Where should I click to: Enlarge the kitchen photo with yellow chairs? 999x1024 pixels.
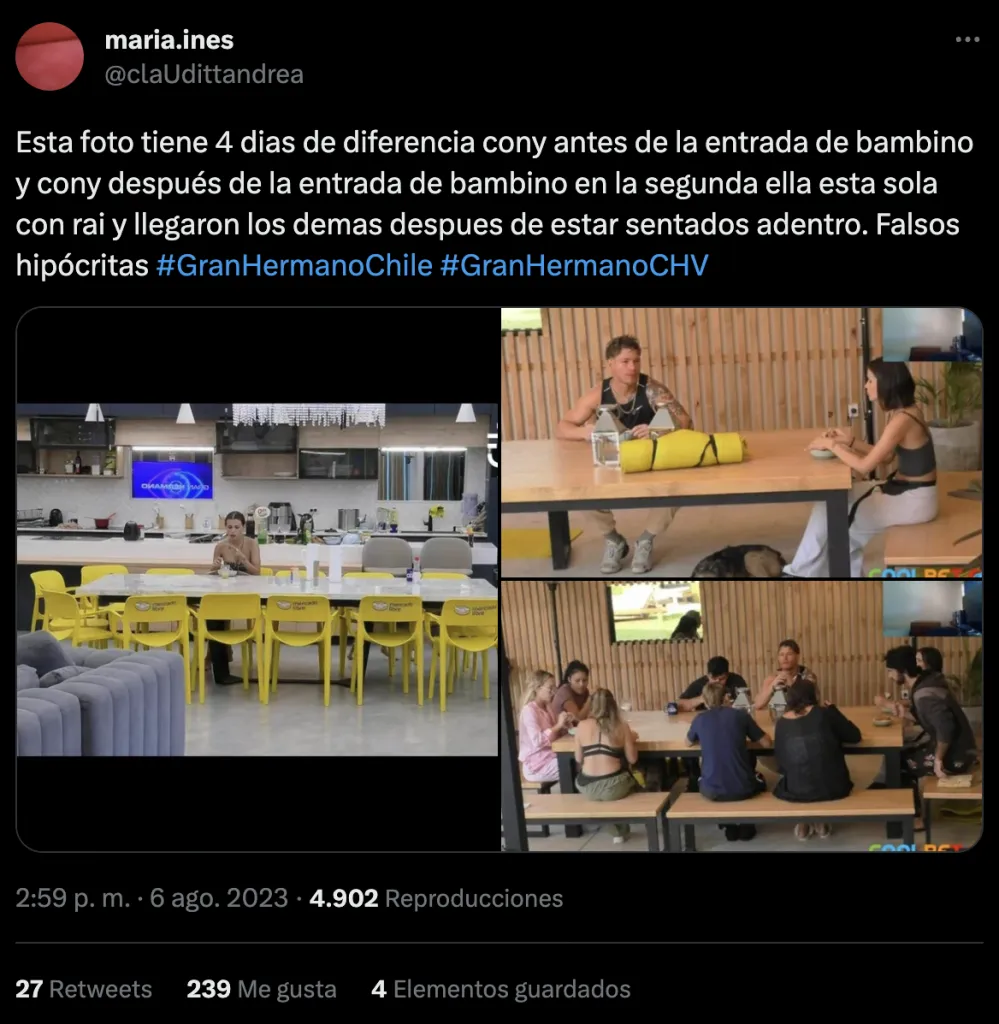coord(257,579)
